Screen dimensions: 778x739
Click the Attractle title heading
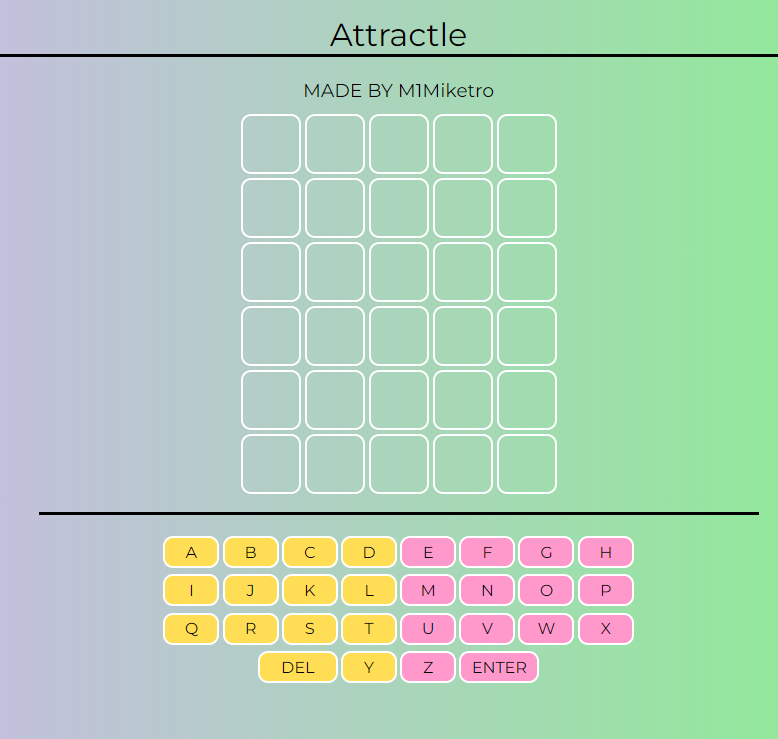398,35
